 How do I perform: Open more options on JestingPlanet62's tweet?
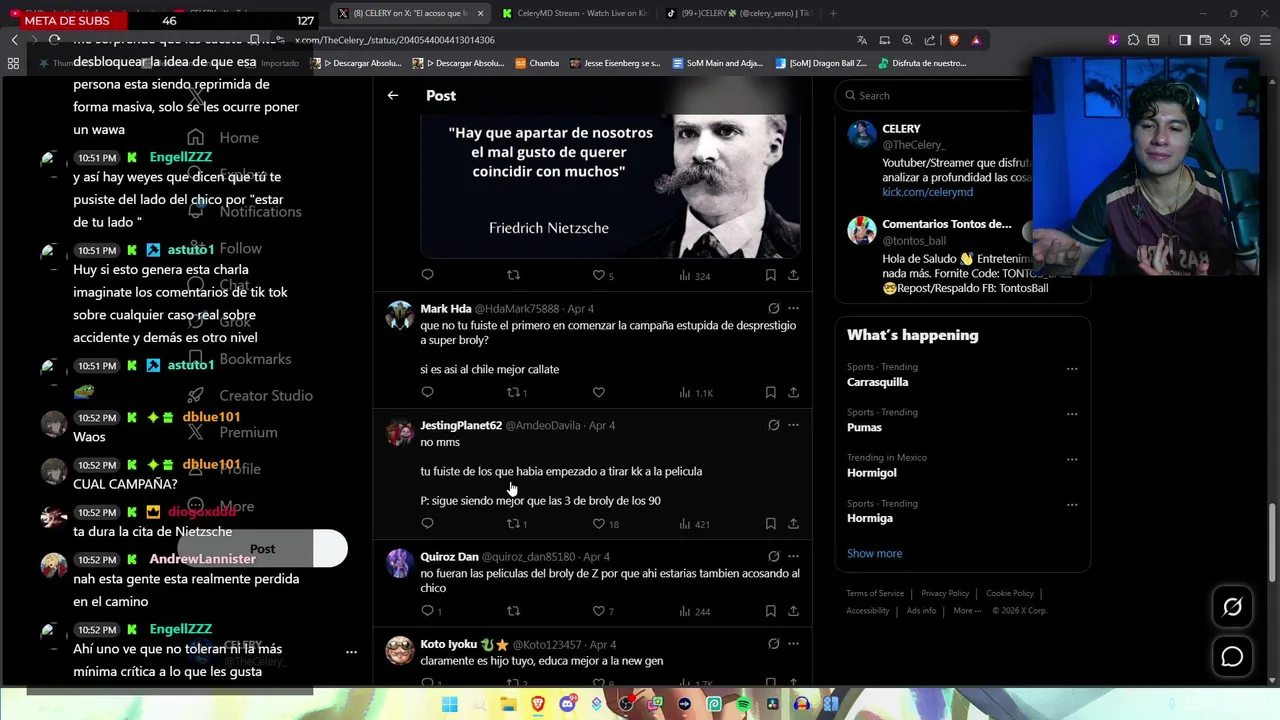tap(793, 425)
